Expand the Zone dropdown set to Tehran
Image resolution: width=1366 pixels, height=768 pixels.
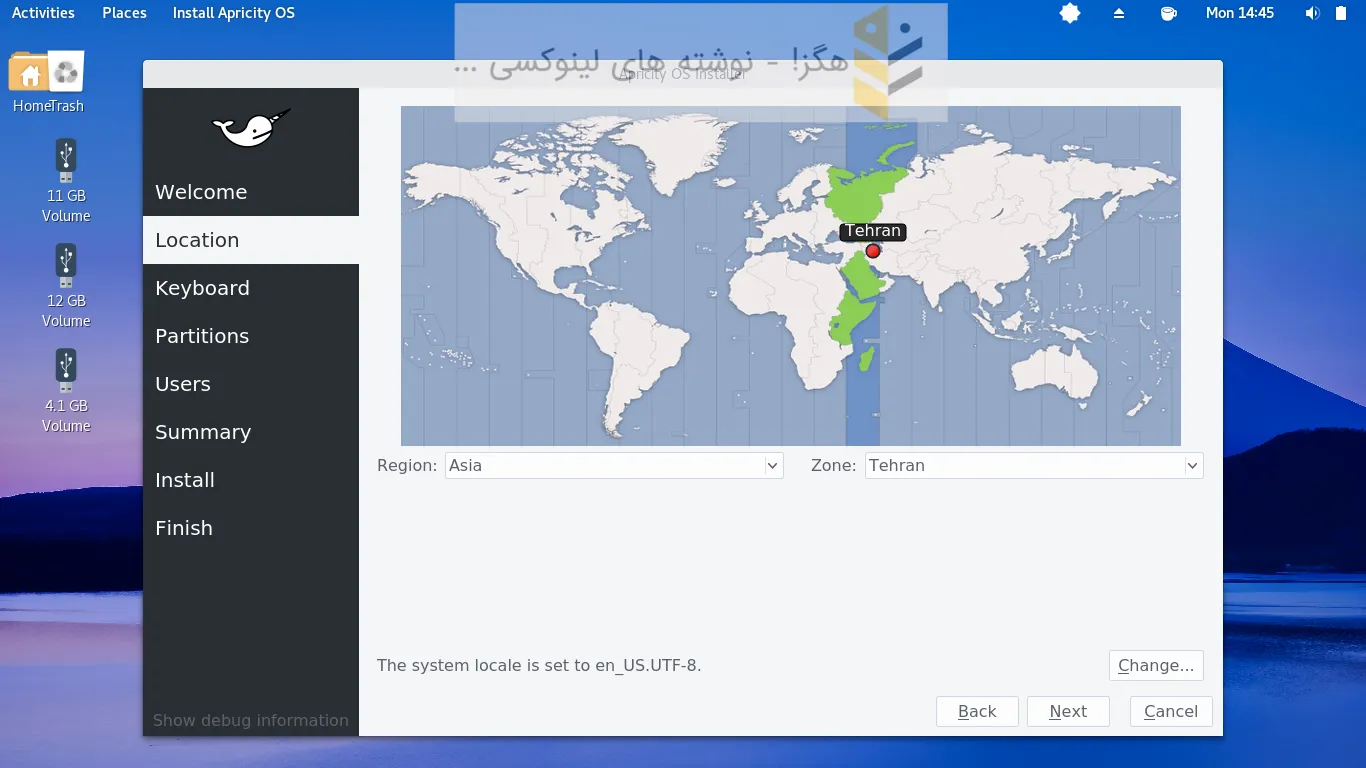[1034, 465]
